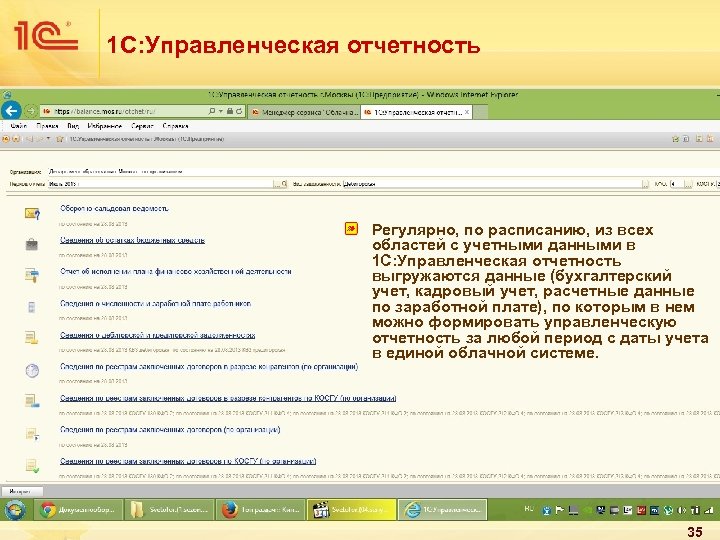Viewport: 720px width, 540px height.
Task: Open the Windows Start button
Action: (16, 510)
